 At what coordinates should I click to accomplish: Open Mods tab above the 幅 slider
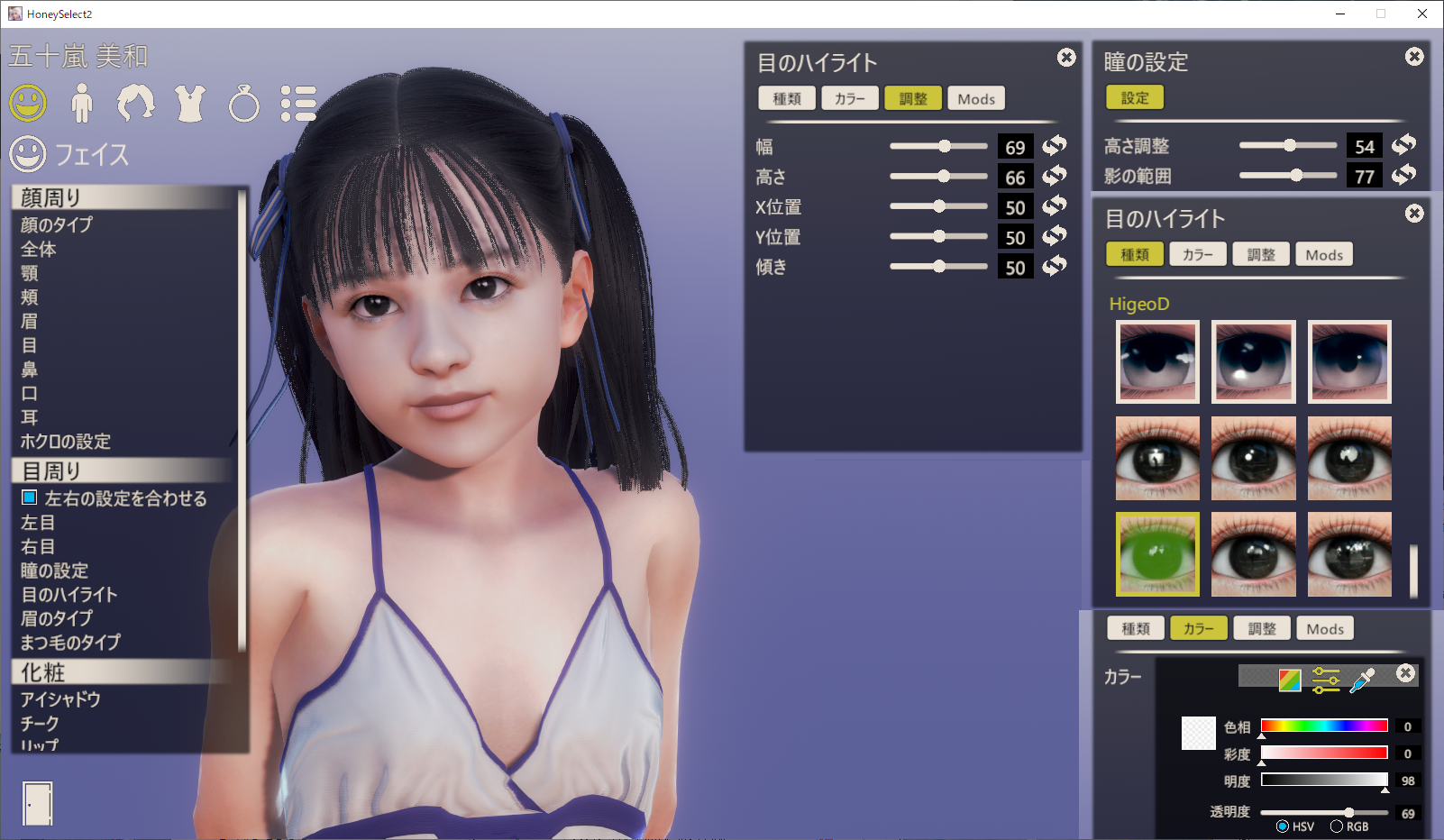point(976,98)
